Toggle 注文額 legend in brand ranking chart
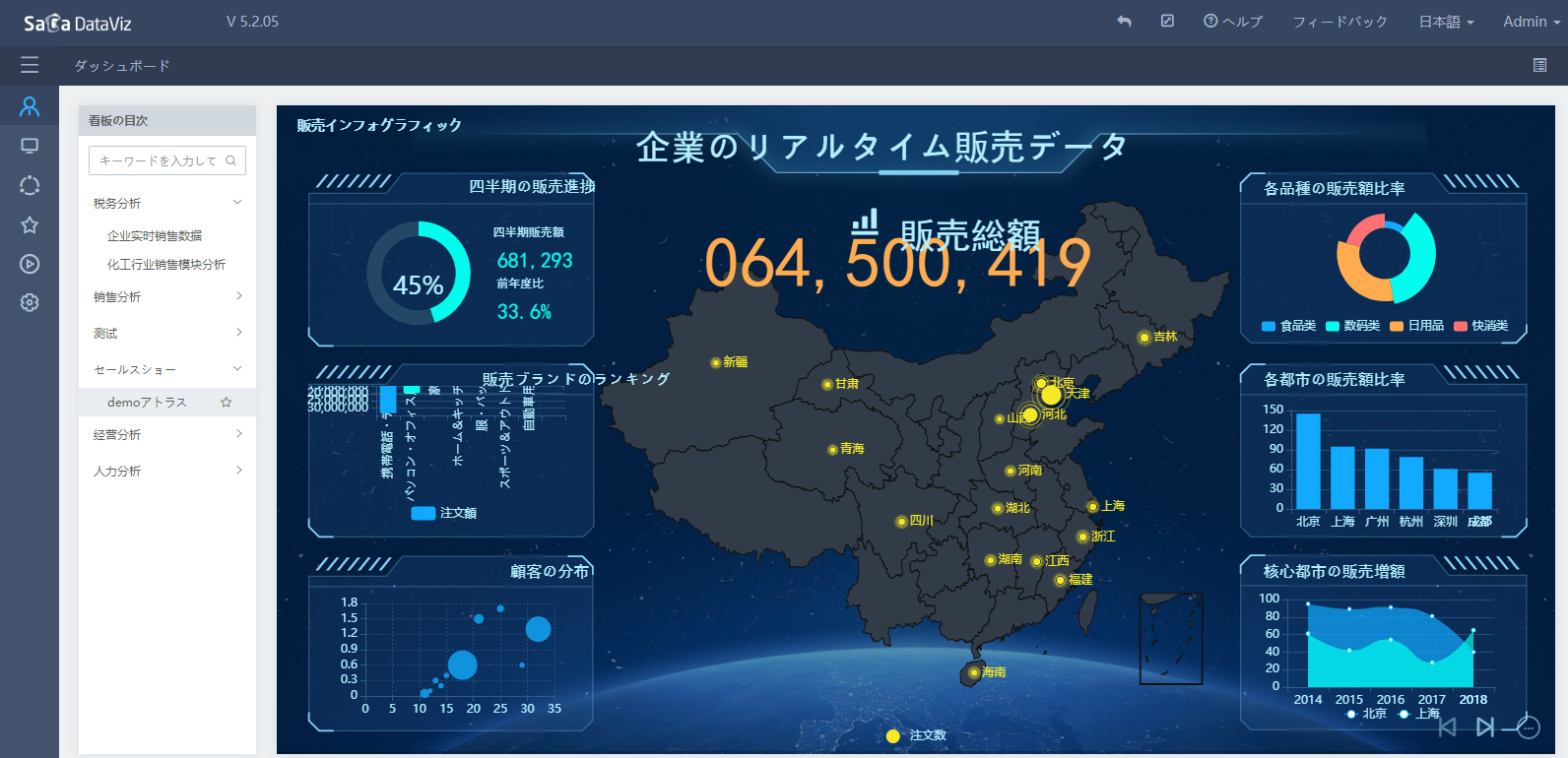Screen dimensions: 1568x758 tap(443, 513)
